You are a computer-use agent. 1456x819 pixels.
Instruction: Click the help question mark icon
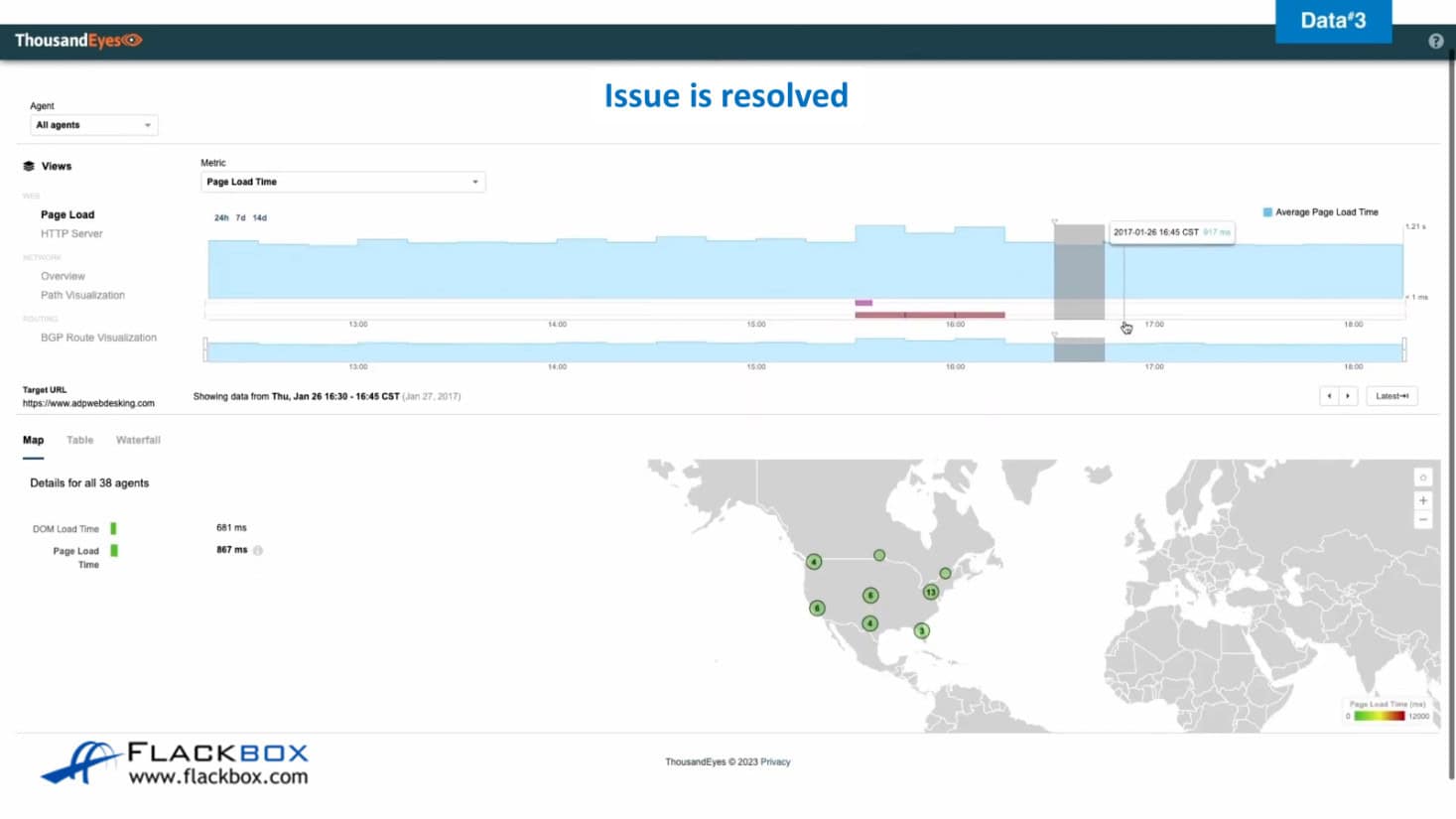(1435, 41)
